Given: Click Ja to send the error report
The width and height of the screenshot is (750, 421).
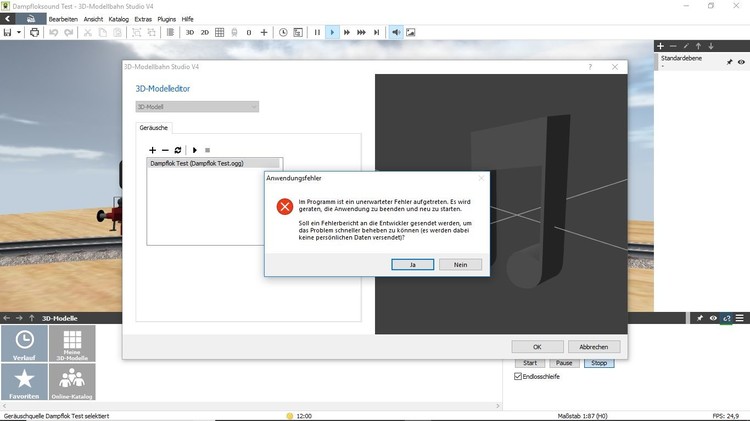Looking at the screenshot, I should coord(413,265).
